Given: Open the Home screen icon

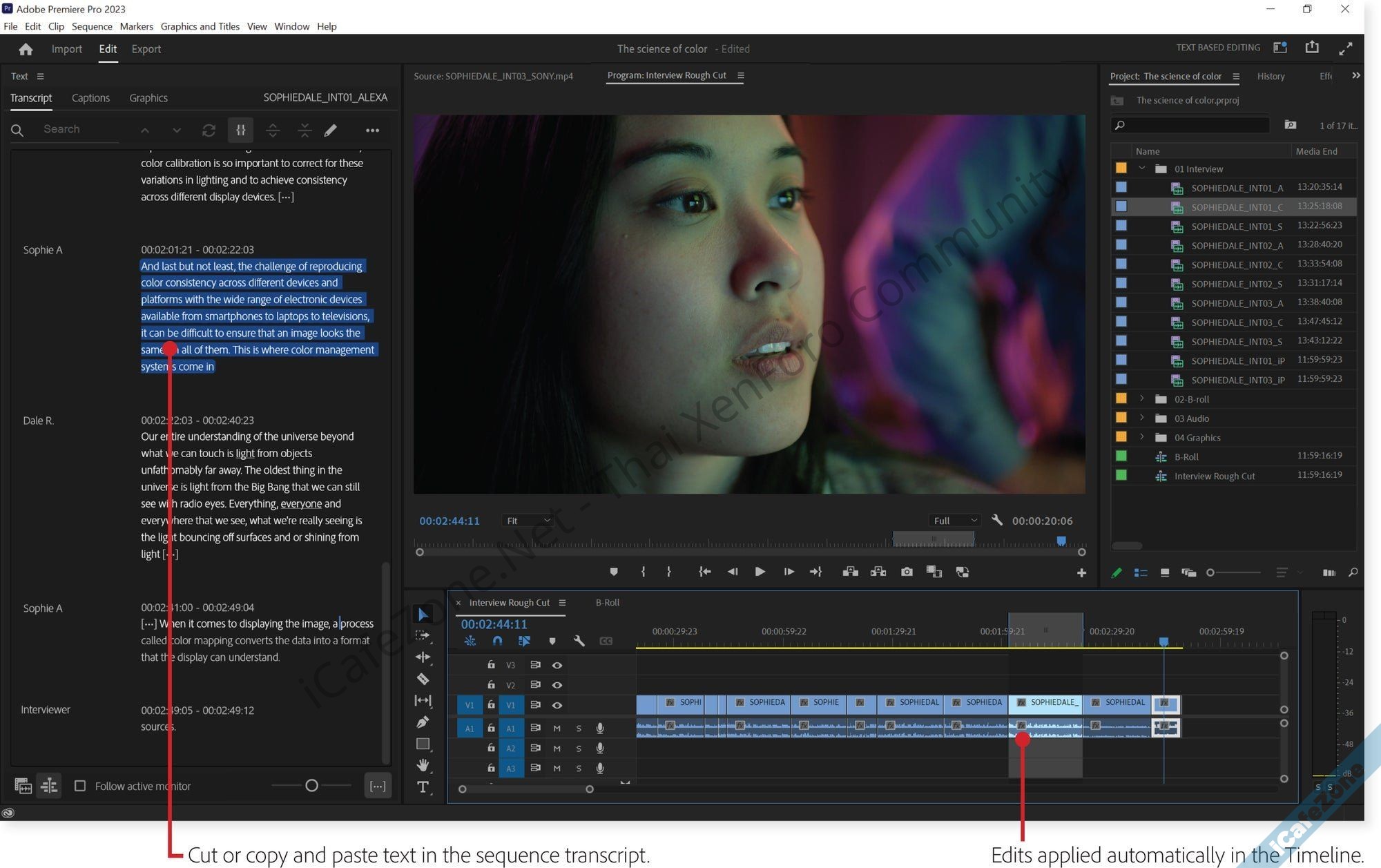Looking at the screenshot, I should click(x=26, y=49).
